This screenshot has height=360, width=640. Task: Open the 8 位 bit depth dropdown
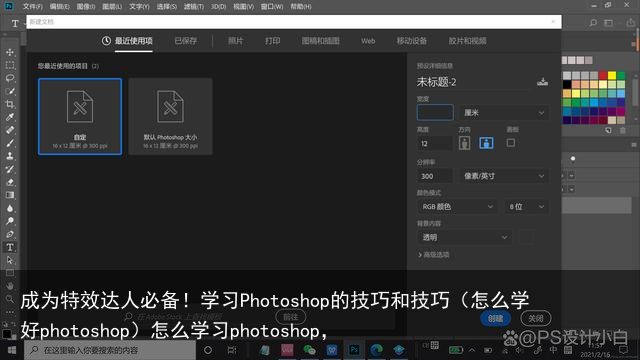coord(526,207)
